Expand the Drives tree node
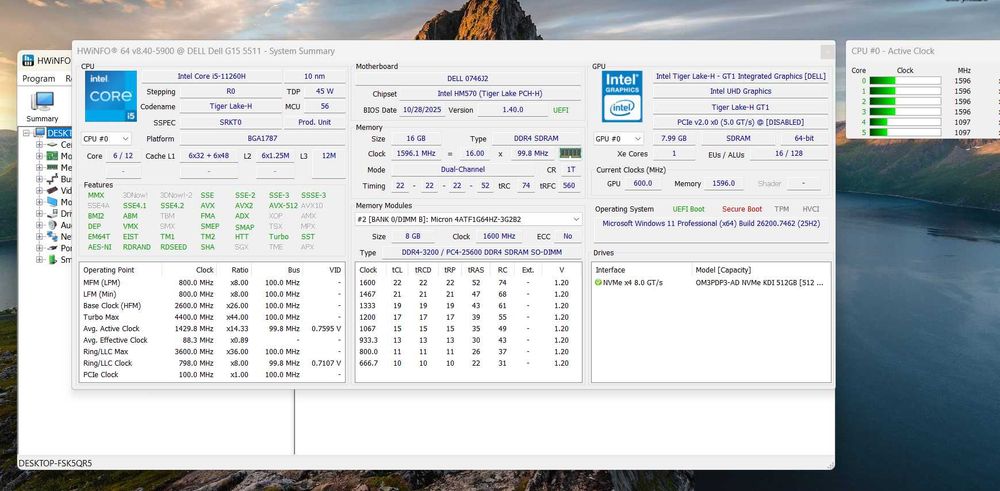The width and height of the screenshot is (1000, 491). (x=40, y=214)
